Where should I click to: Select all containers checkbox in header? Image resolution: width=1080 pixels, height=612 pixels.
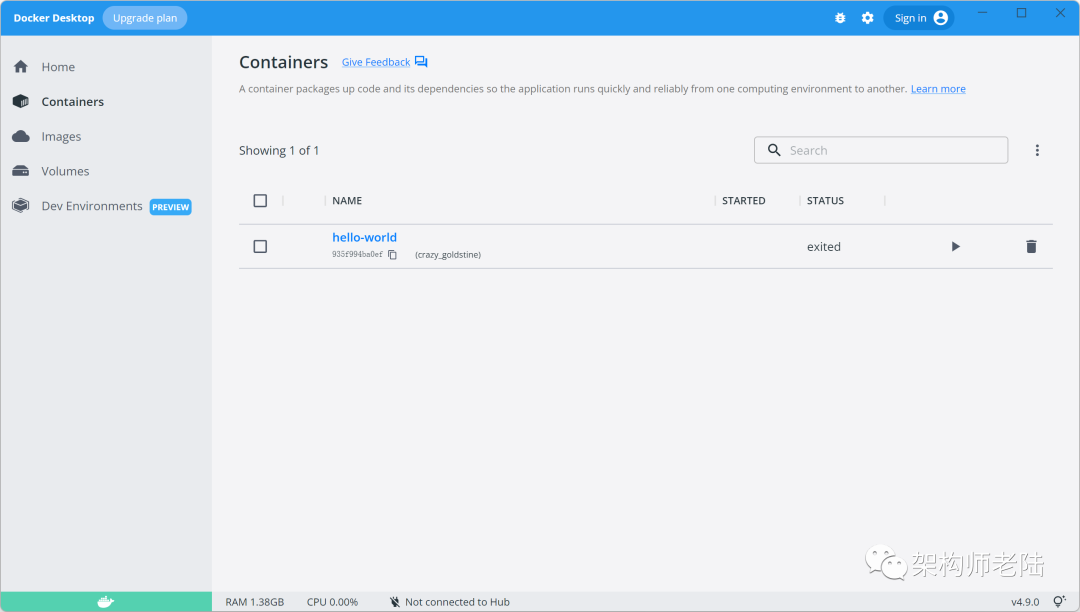(260, 200)
